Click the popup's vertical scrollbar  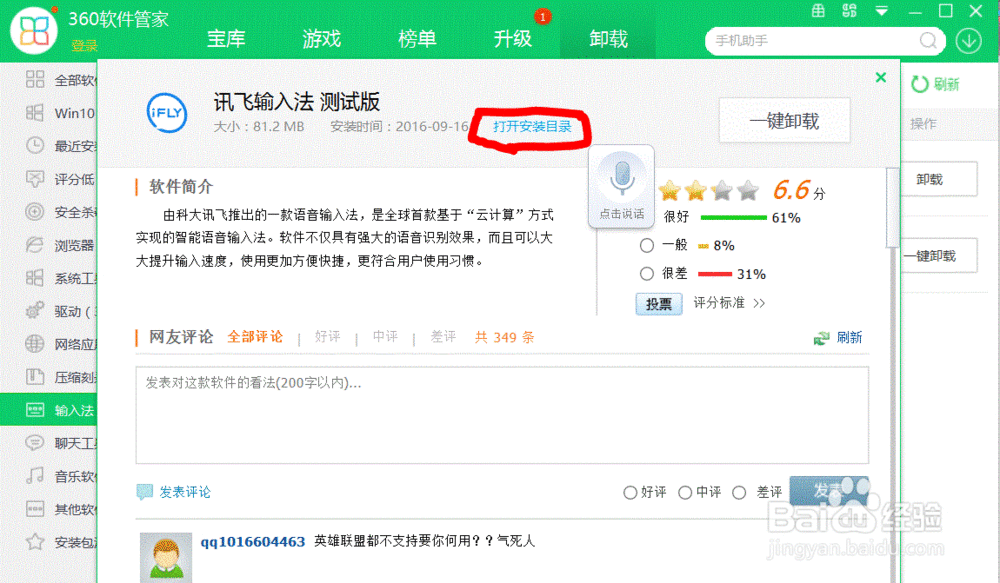coord(893,208)
